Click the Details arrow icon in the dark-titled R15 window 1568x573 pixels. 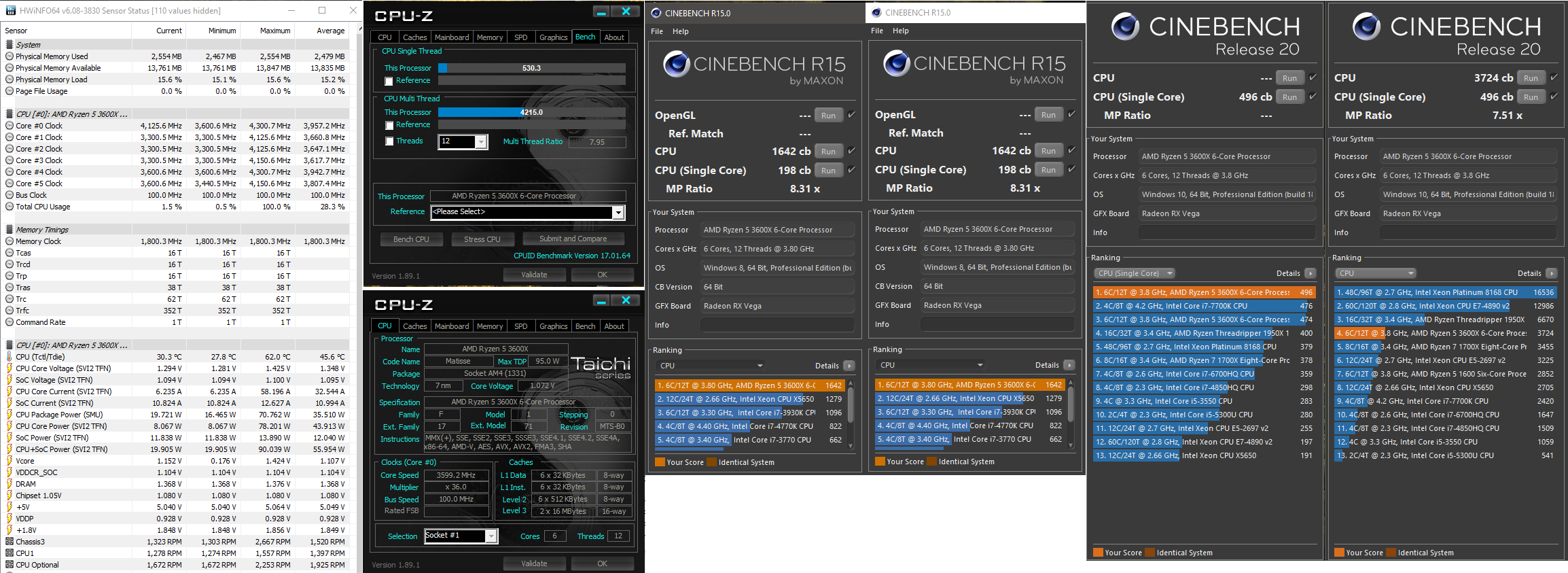[849, 366]
